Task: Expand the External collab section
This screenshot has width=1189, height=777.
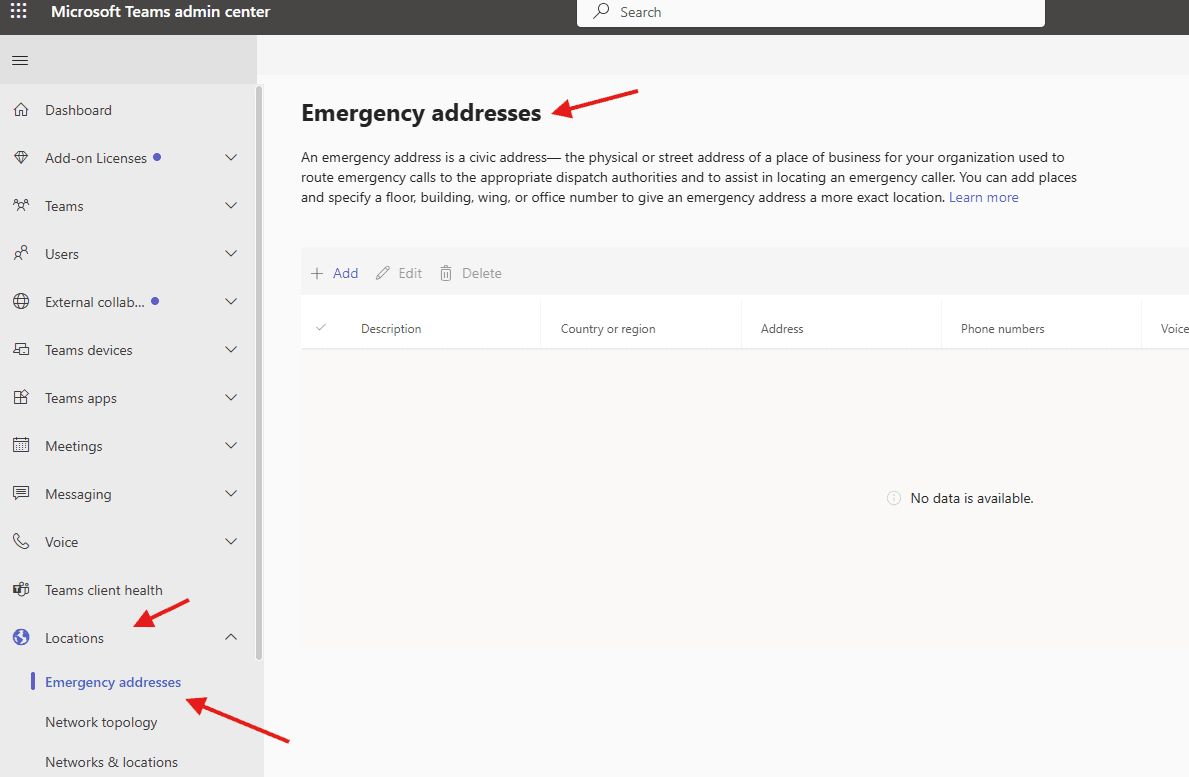Action: tap(231, 301)
